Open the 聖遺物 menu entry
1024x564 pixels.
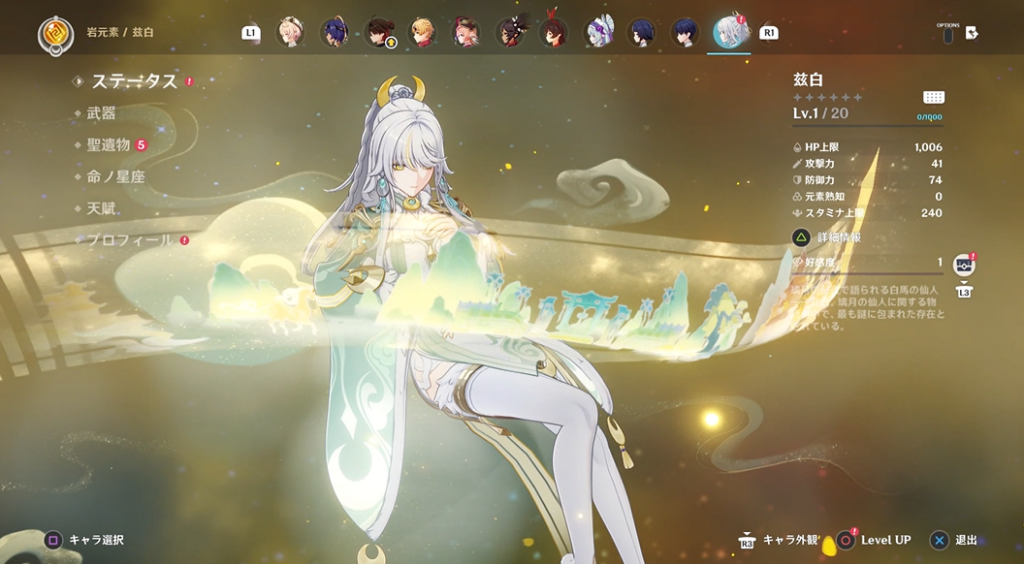(x=108, y=145)
